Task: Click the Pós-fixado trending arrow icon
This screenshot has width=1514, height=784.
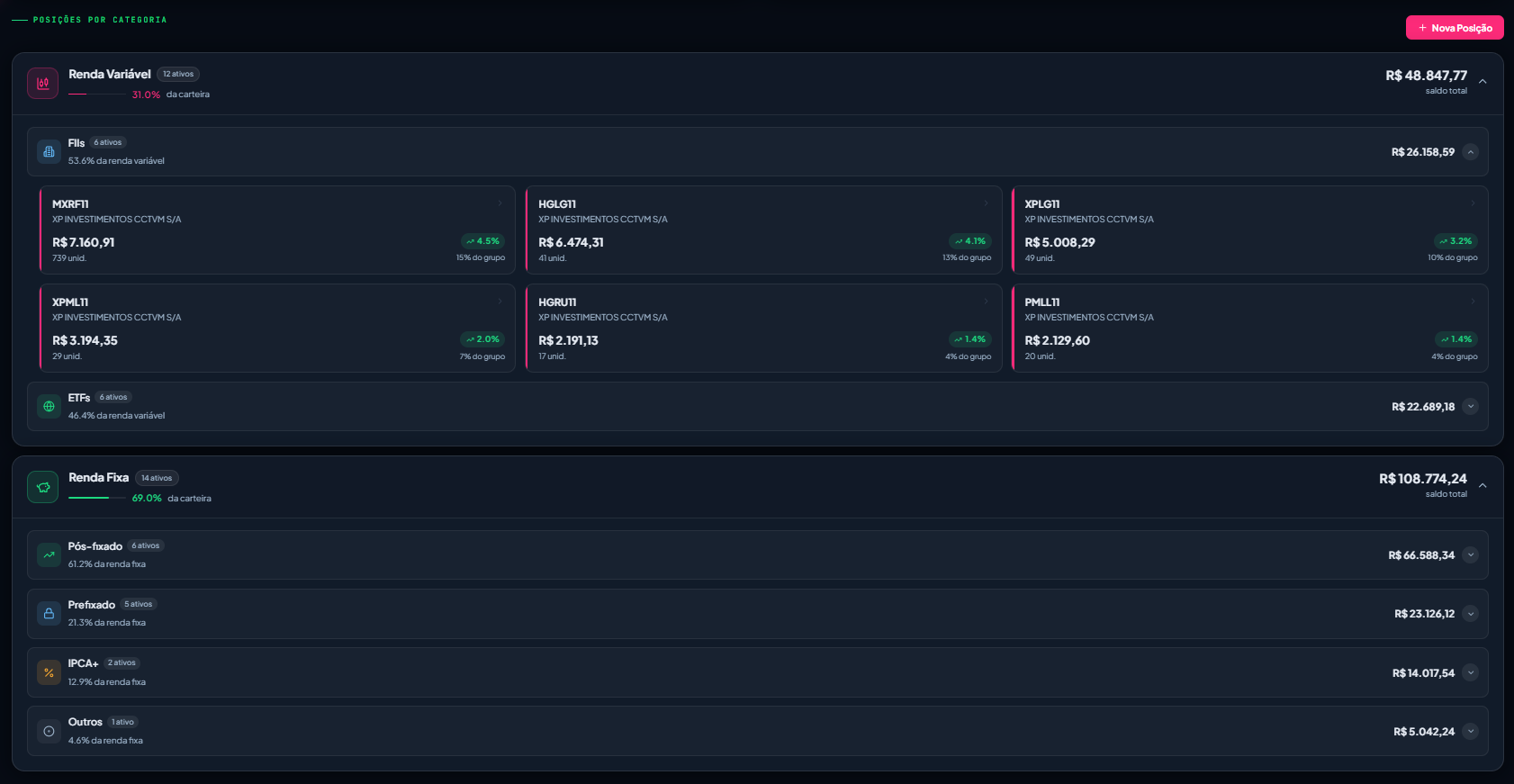Action: click(x=49, y=554)
